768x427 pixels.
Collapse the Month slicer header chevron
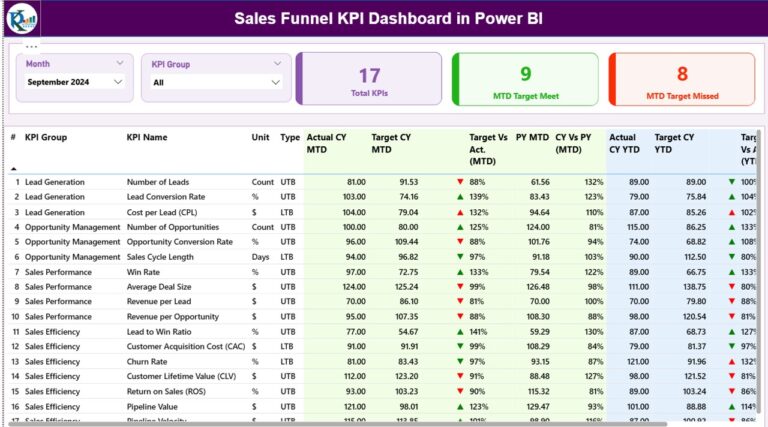coord(120,63)
